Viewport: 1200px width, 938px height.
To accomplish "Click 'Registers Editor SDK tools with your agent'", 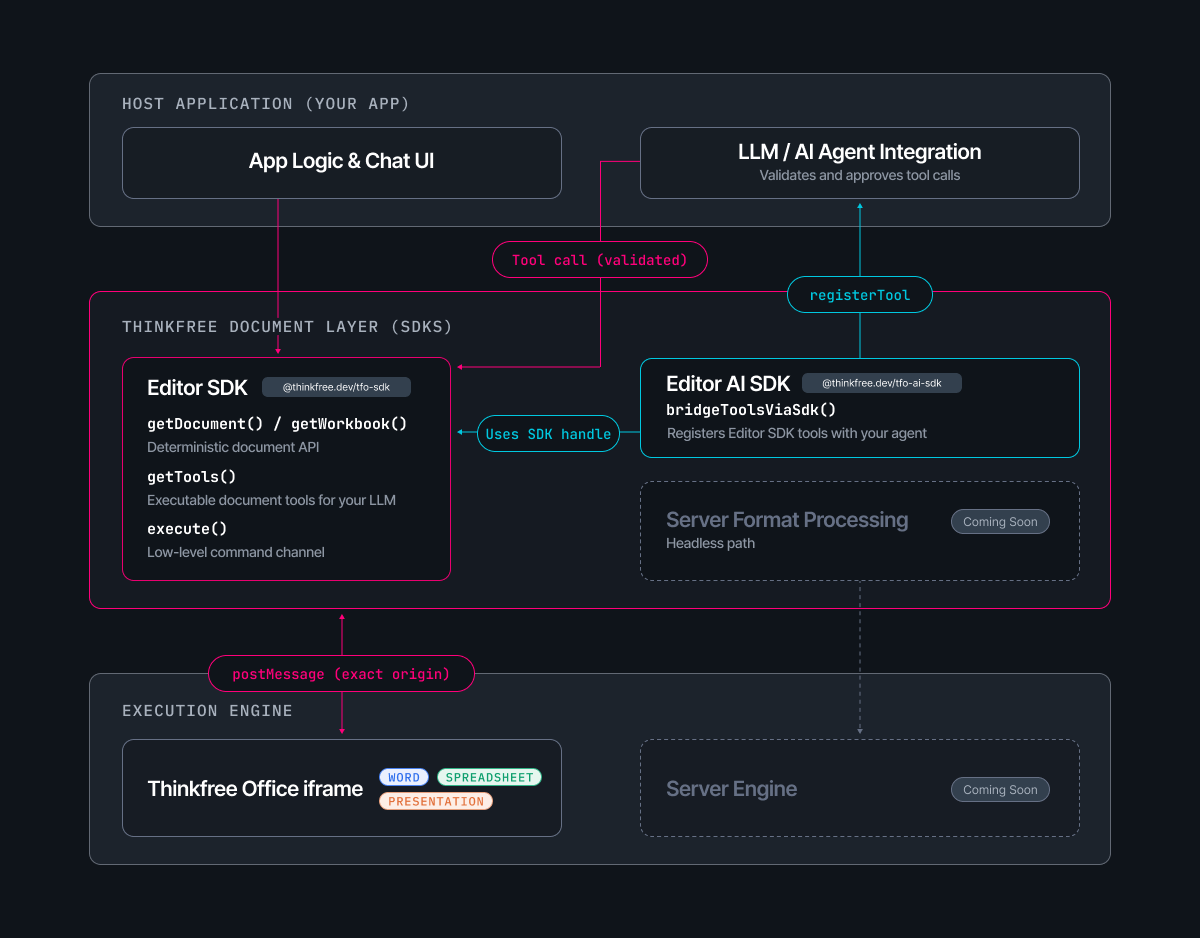I will 797,433.
